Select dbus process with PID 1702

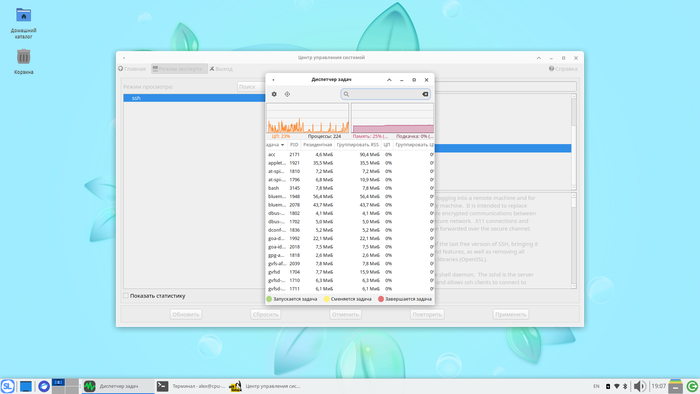350,221
